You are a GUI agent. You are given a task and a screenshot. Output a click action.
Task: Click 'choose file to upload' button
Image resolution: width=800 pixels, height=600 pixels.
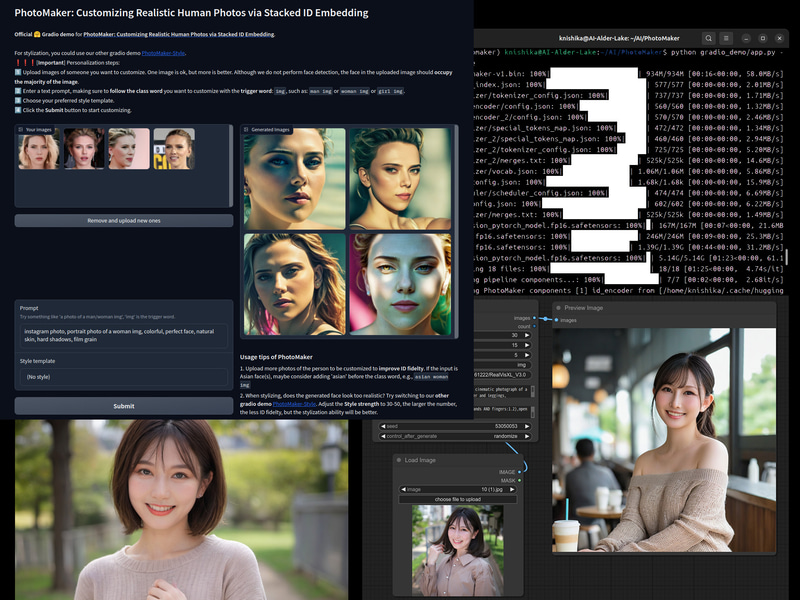tap(458, 499)
